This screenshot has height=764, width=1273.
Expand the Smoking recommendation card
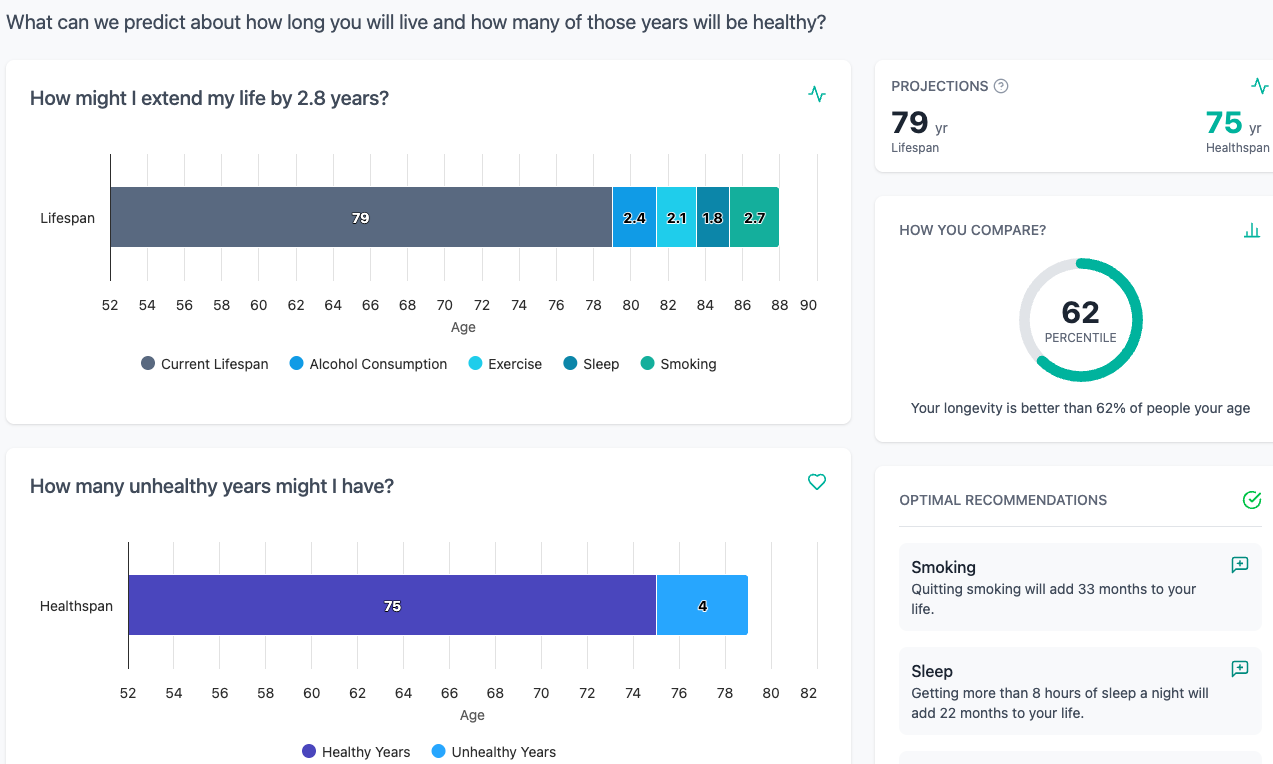[1080, 587]
